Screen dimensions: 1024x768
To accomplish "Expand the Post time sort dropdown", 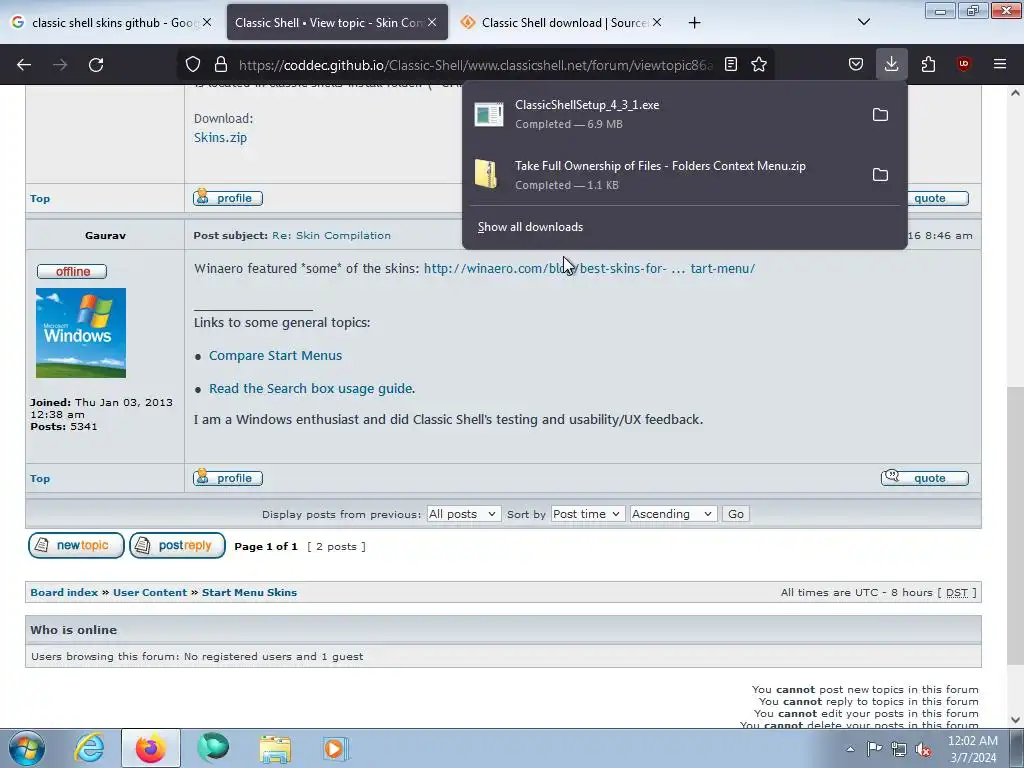I will (x=588, y=514).
